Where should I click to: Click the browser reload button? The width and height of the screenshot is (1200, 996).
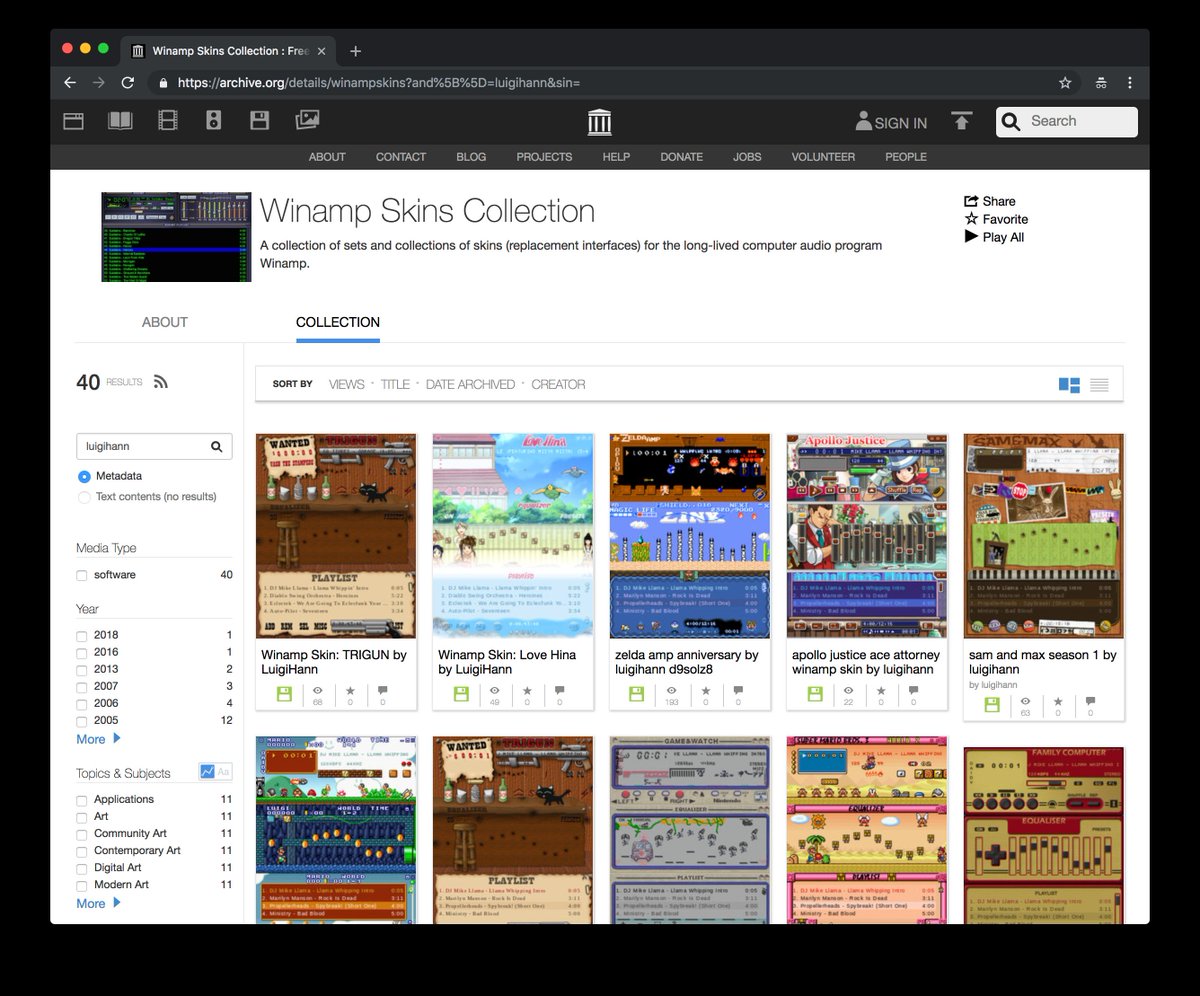127,83
